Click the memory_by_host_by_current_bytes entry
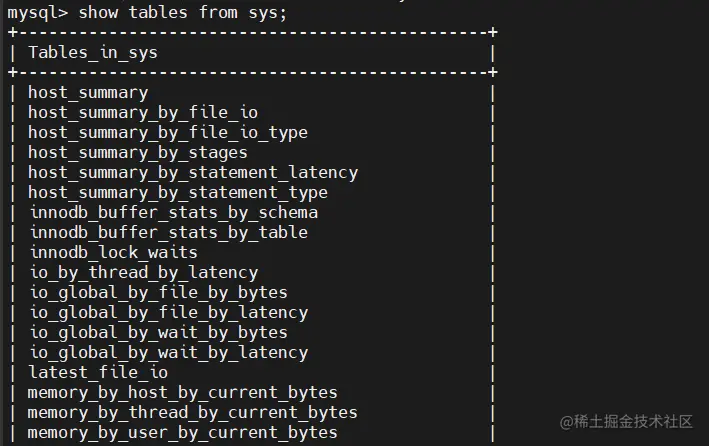The image size is (709, 446). (x=182, y=392)
